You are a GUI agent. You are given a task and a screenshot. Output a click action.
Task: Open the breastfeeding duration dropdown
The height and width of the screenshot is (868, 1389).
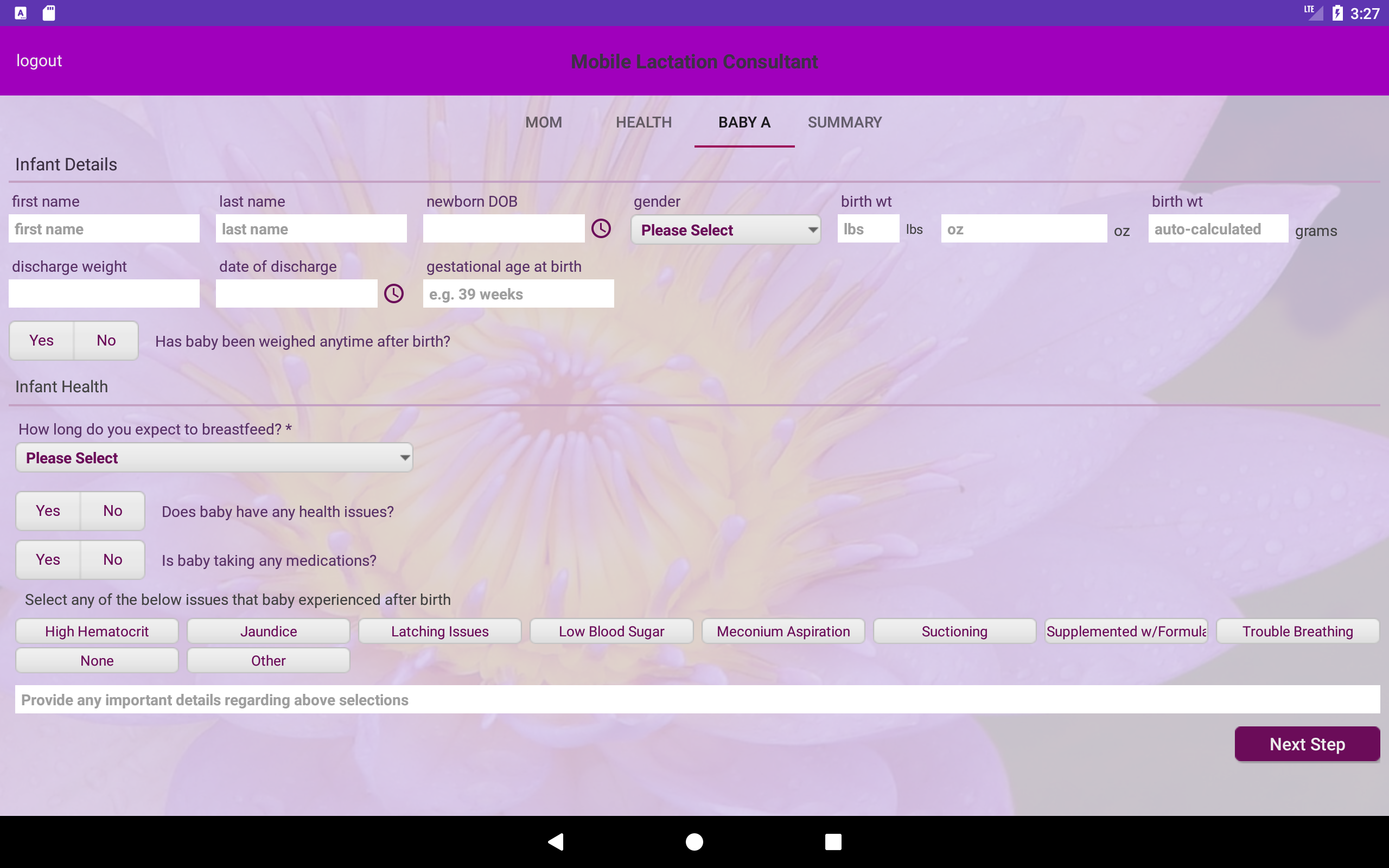pyautogui.click(x=214, y=457)
